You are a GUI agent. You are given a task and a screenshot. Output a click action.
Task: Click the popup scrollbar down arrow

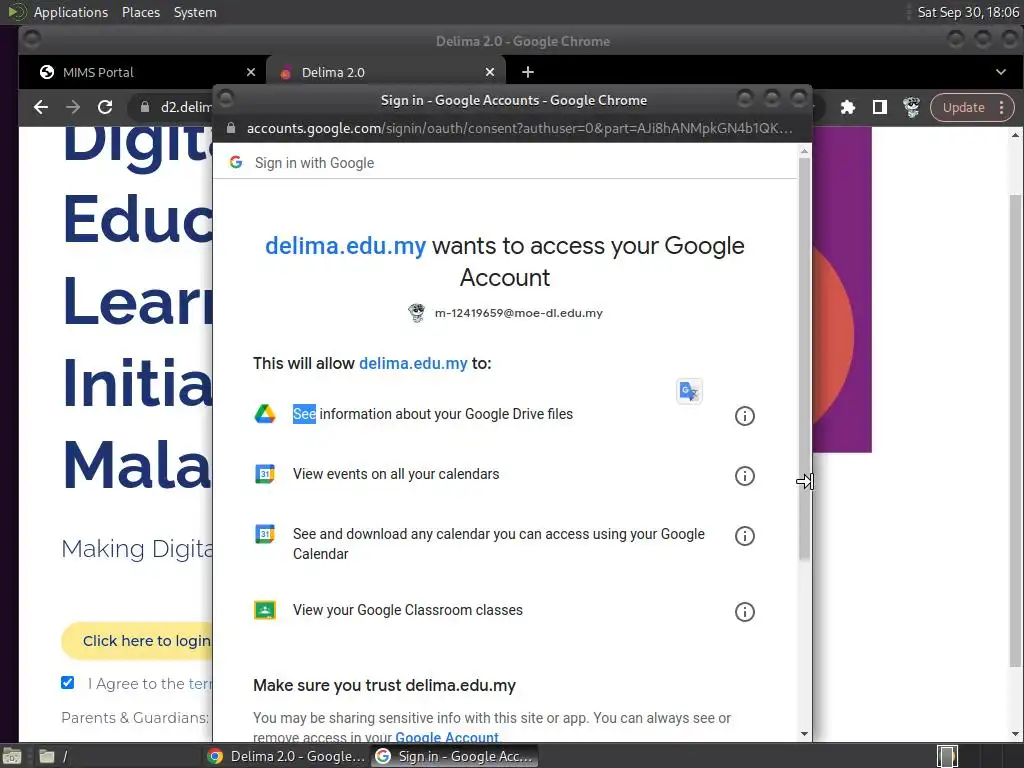(x=805, y=734)
